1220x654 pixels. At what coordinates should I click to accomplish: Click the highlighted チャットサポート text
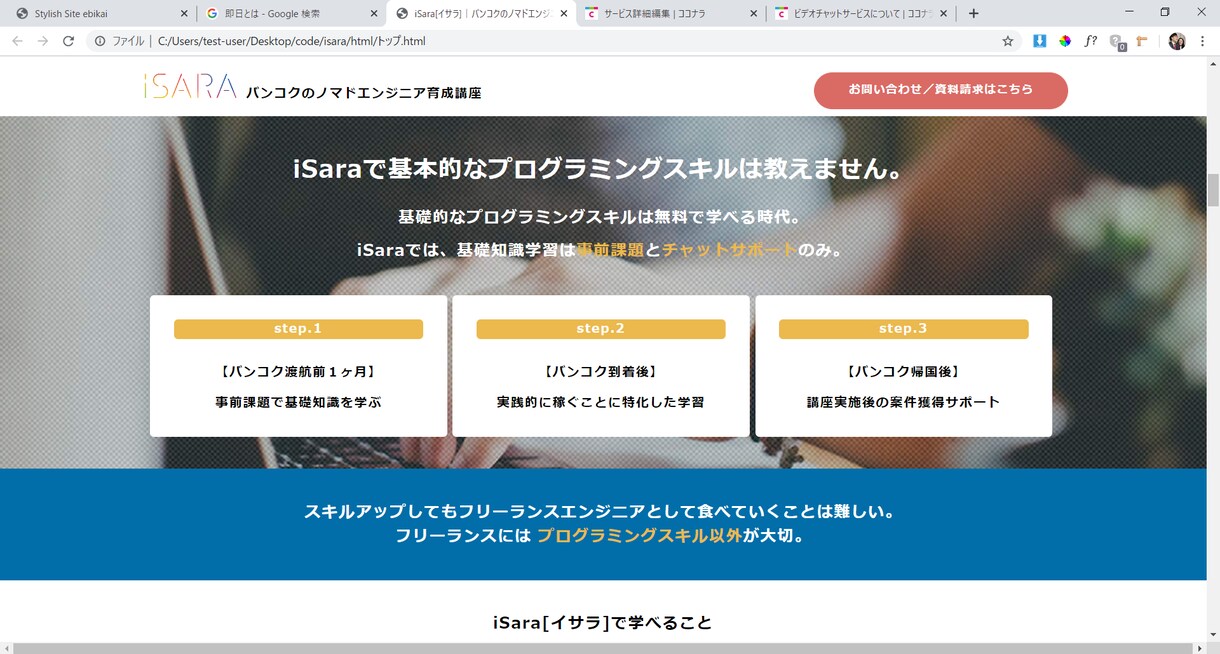[x=730, y=249]
